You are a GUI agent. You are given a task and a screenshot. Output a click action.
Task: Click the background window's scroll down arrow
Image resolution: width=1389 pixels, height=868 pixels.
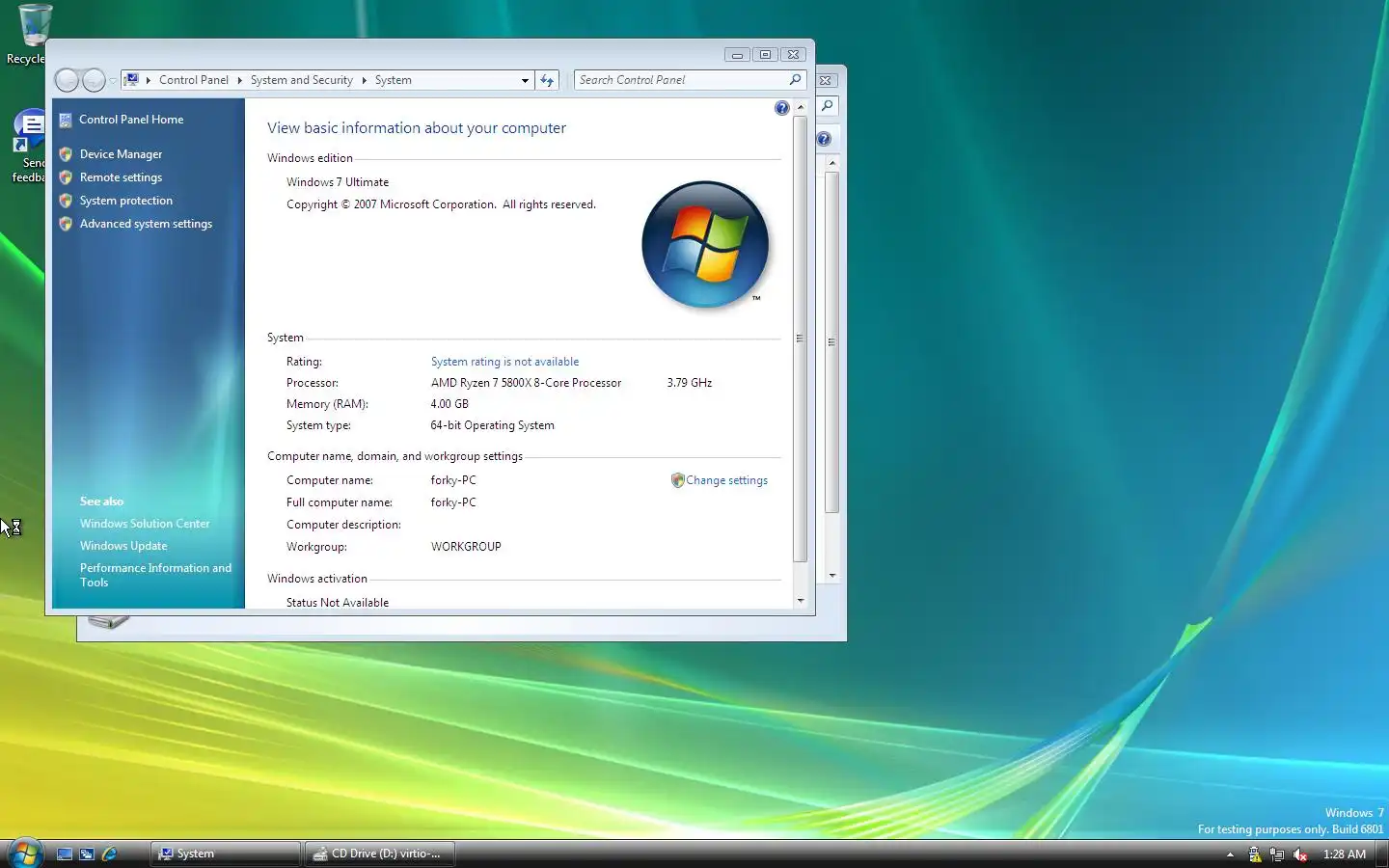point(831,576)
